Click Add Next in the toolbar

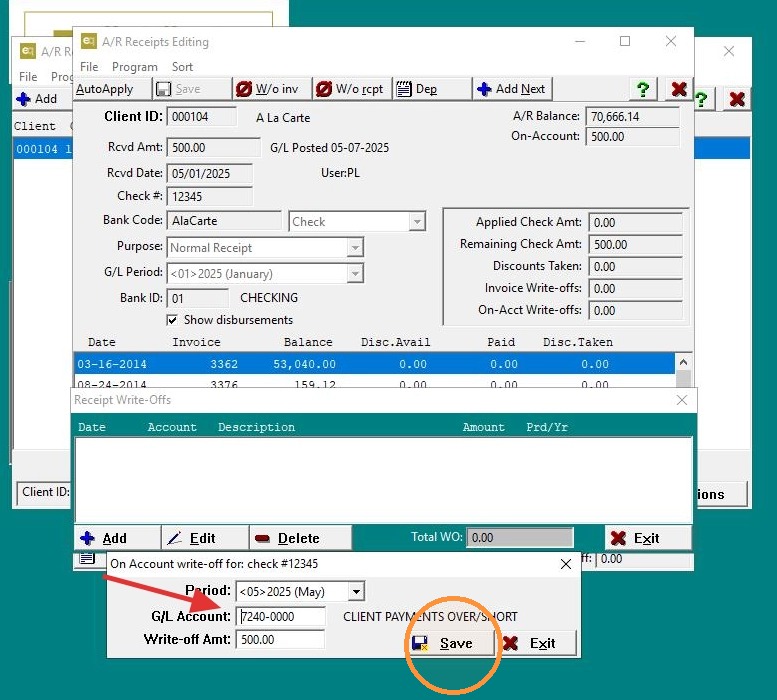[512, 89]
